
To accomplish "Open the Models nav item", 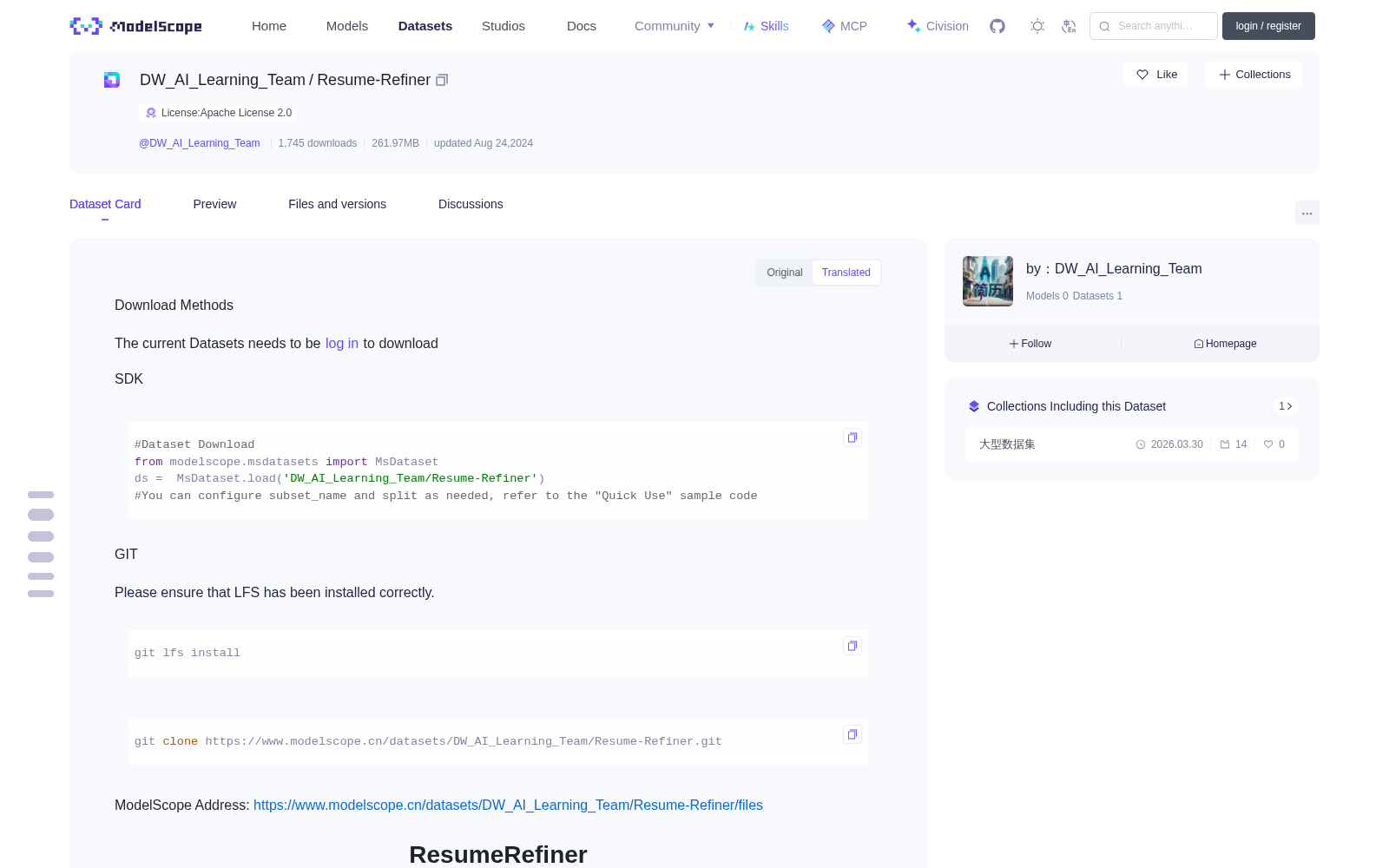I will 347,26.
